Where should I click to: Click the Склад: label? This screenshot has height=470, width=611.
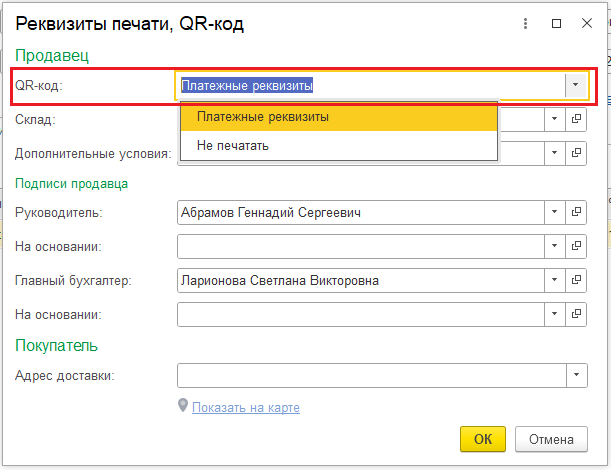pos(35,119)
